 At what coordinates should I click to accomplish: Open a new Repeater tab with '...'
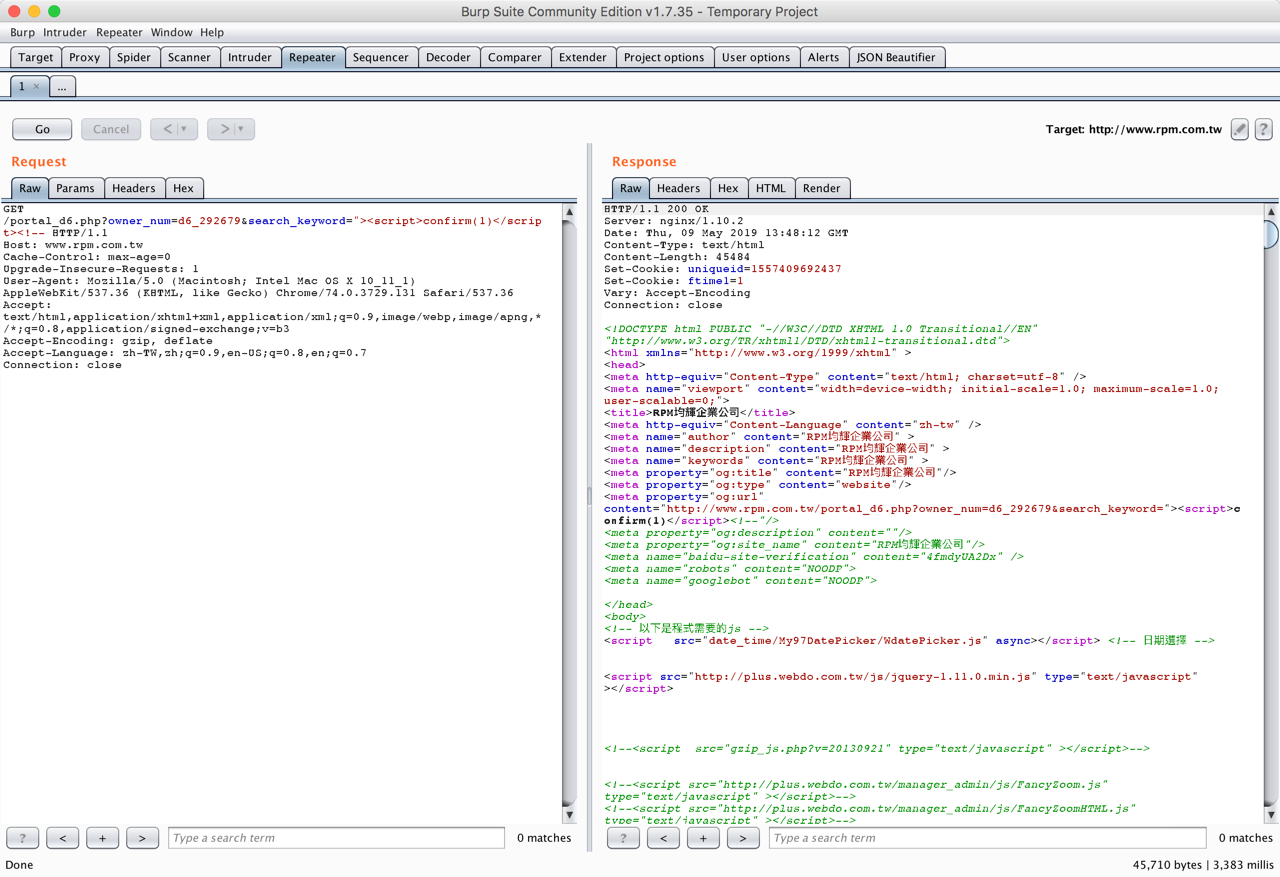[x=62, y=87]
